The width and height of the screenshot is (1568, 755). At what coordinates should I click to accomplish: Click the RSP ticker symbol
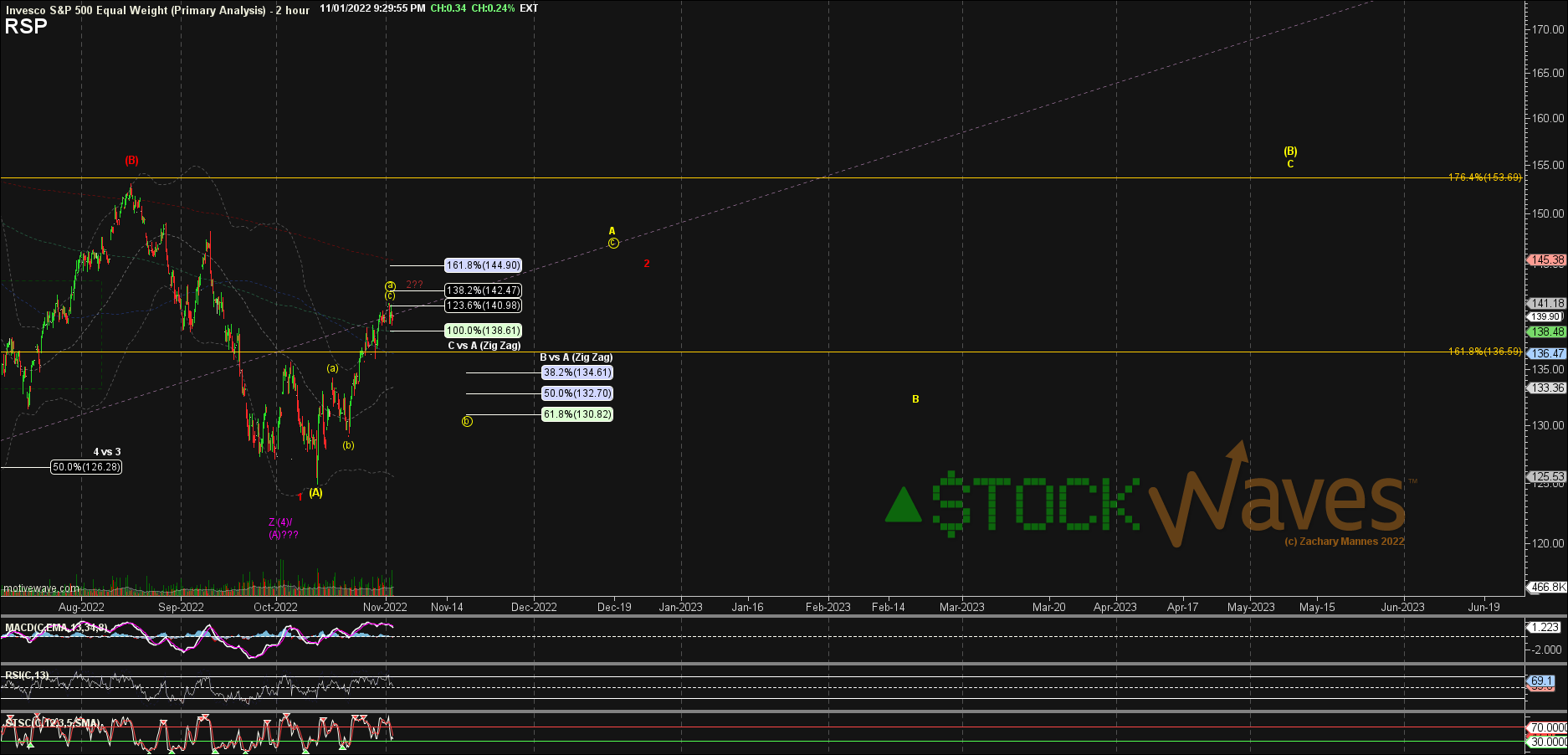point(26,27)
